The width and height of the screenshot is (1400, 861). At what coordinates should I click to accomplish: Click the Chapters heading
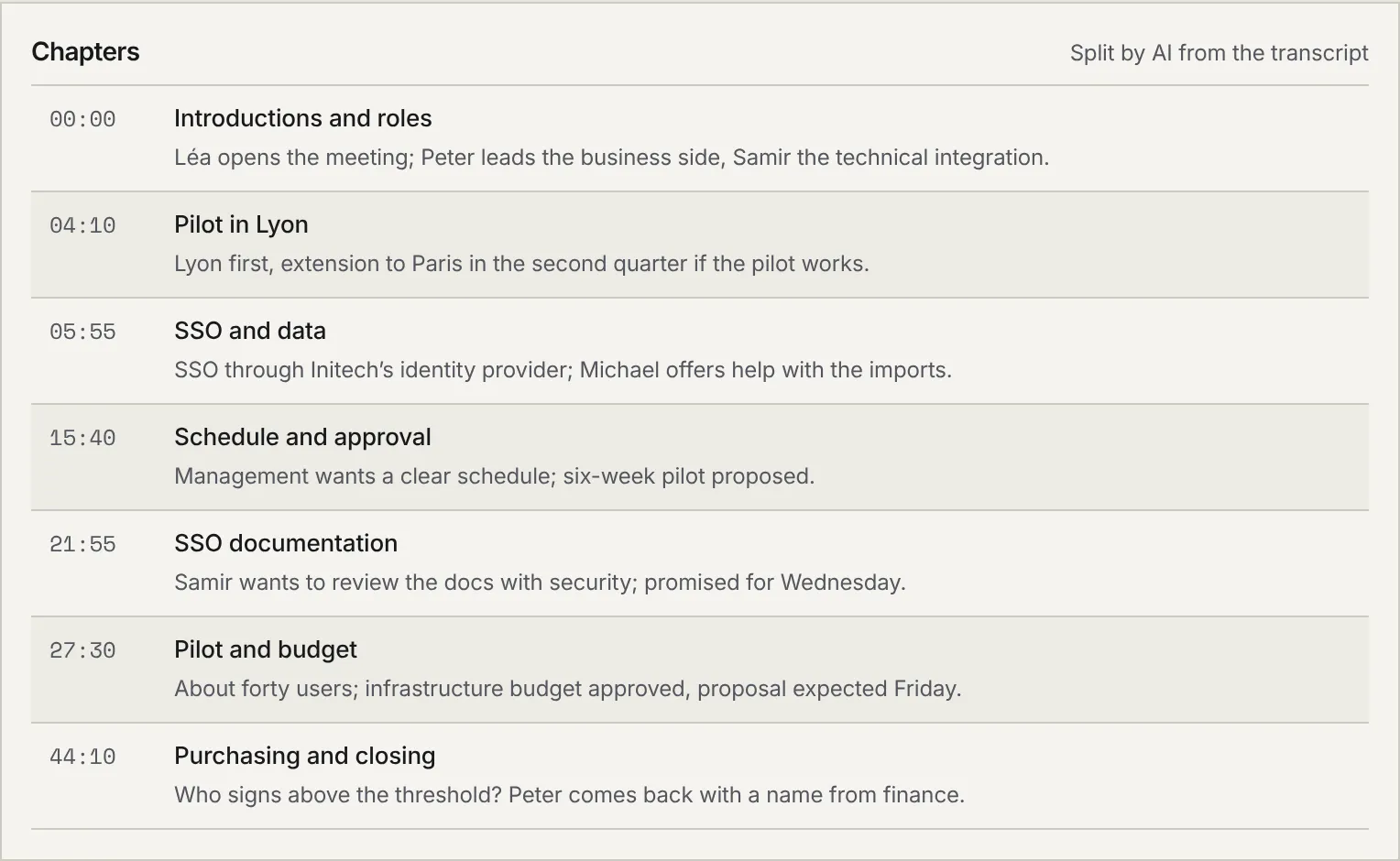[85, 52]
